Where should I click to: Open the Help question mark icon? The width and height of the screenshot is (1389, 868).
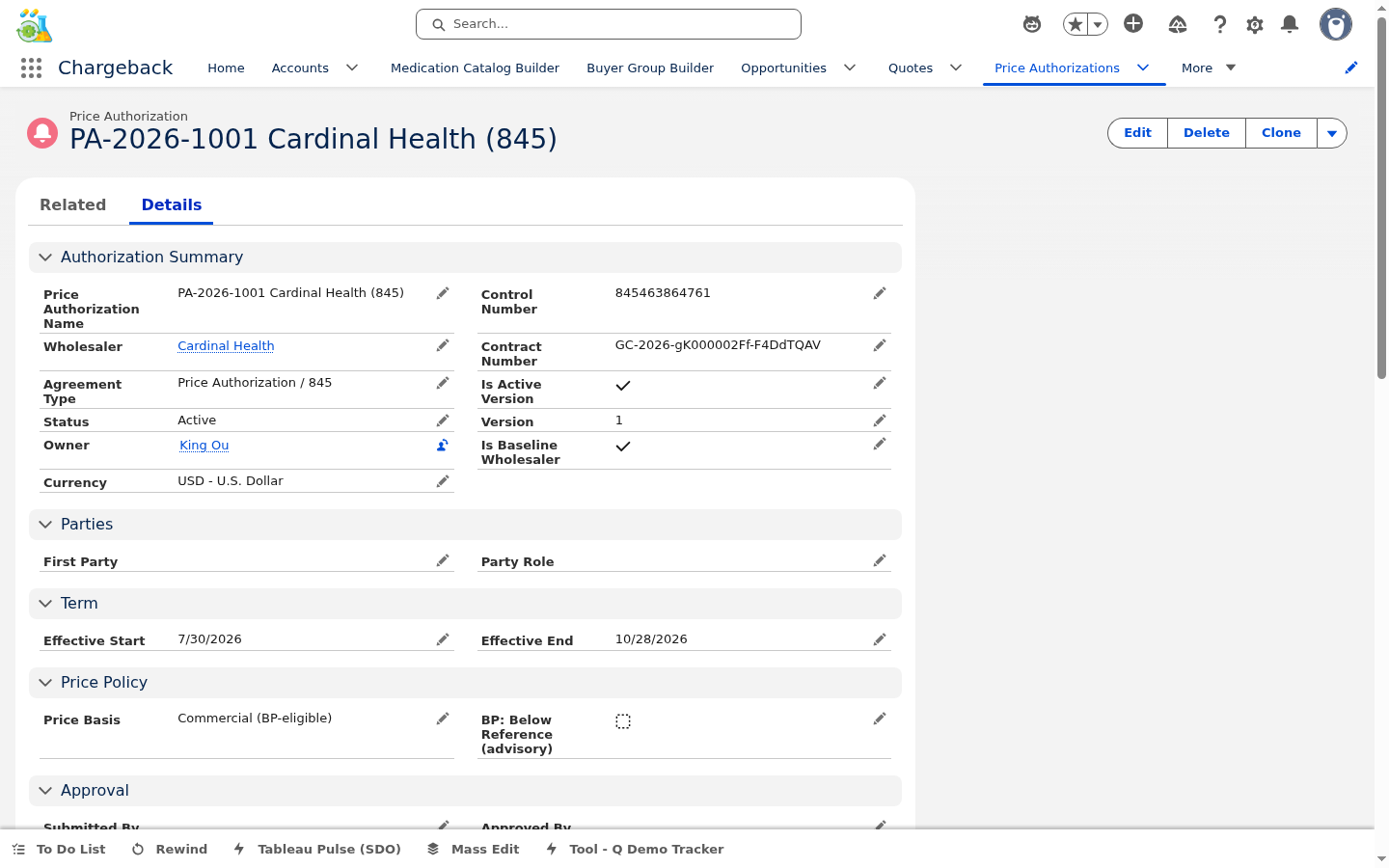pyautogui.click(x=1220, y=24)
